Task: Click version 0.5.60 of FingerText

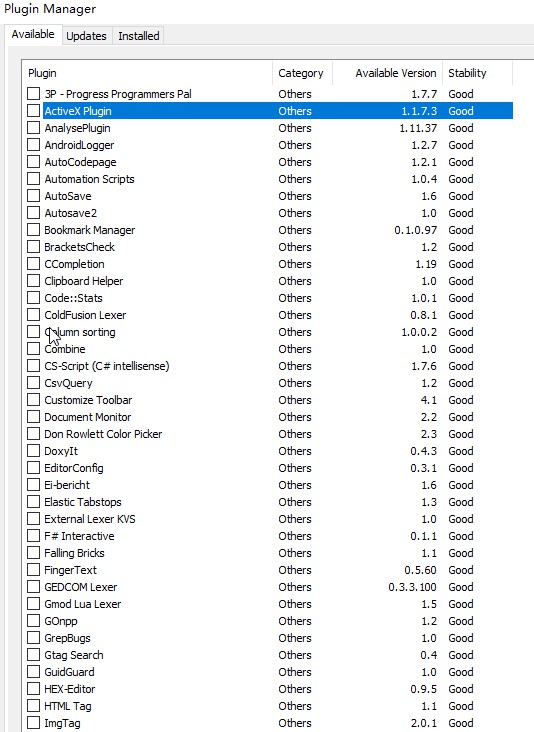Action: [421, 570]
